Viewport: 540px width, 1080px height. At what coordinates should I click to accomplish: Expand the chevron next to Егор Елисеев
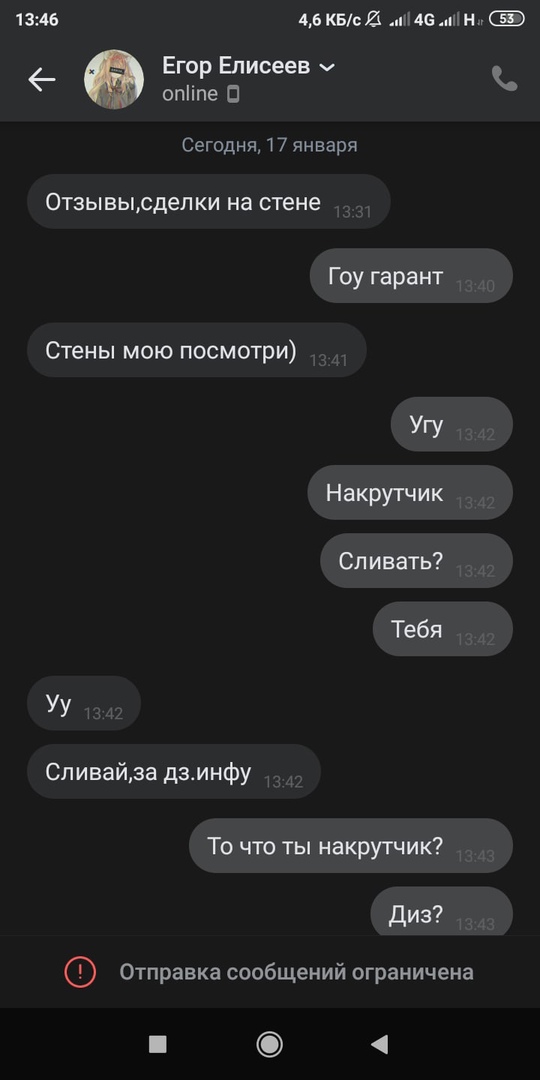329,68
